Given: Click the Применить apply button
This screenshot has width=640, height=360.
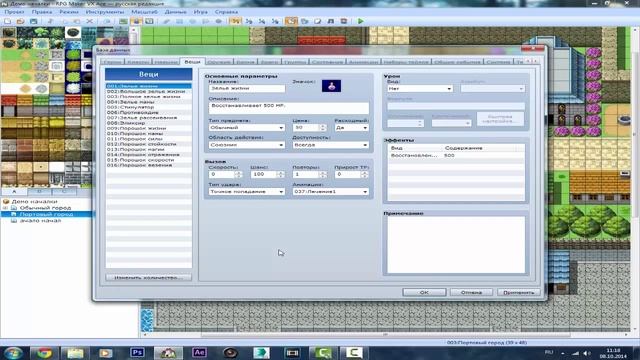Looking at the screenshot, I should tap(519, 292).
